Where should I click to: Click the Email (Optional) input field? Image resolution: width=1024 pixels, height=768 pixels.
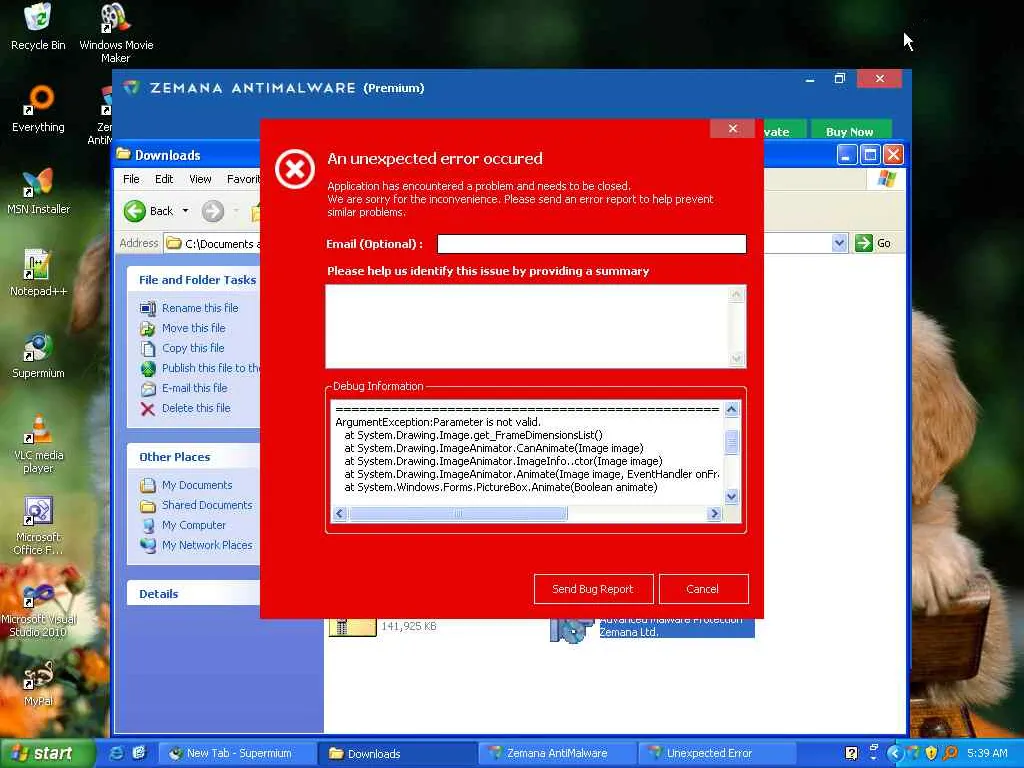click(x=591, y=244)
